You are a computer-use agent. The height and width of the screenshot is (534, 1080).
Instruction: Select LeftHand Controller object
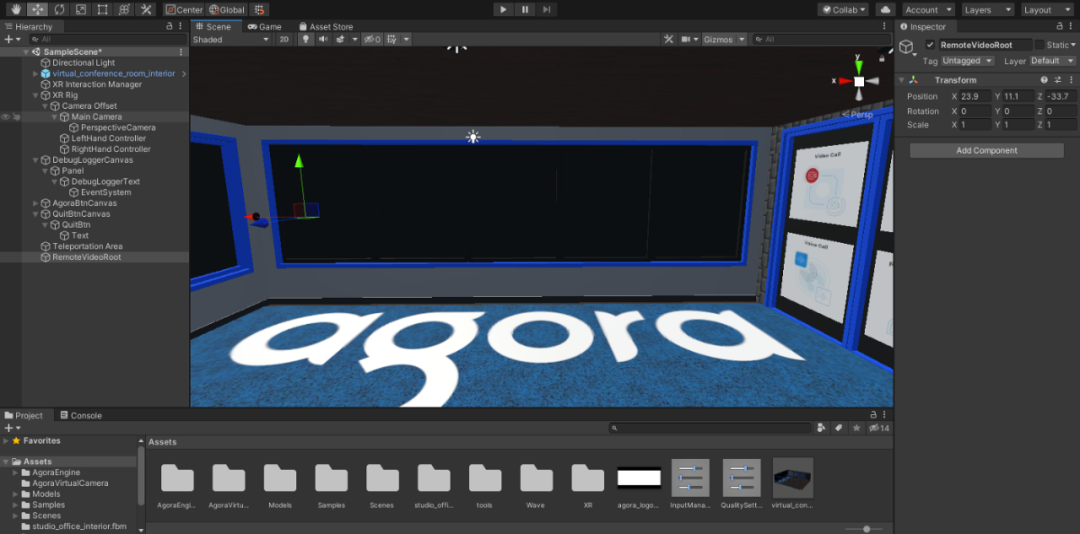coord(111,138)
